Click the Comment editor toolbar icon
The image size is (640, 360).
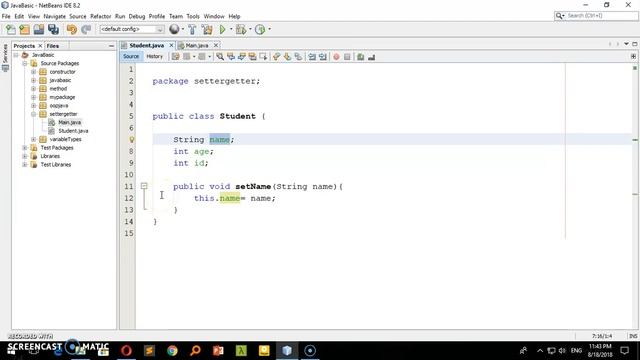click(x=360, y=57)
